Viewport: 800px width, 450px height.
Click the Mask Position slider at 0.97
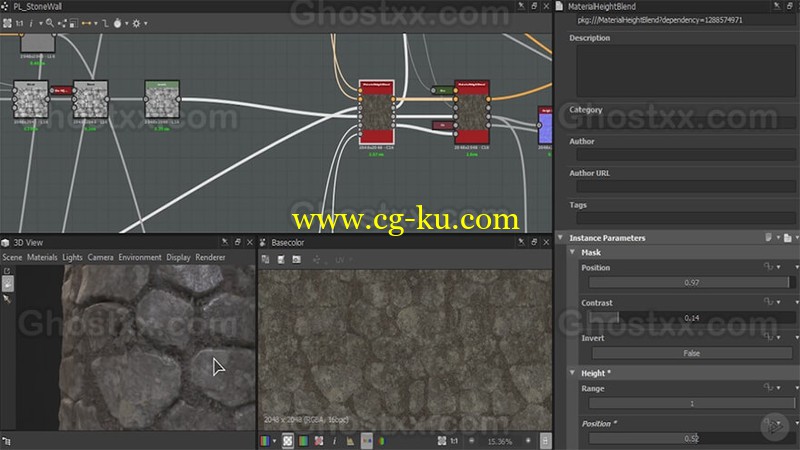[691, 282]
